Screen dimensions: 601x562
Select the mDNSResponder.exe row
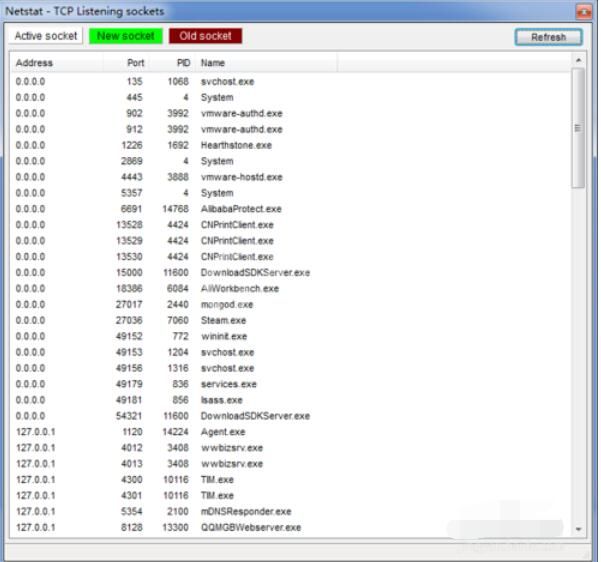pos(291,511)
